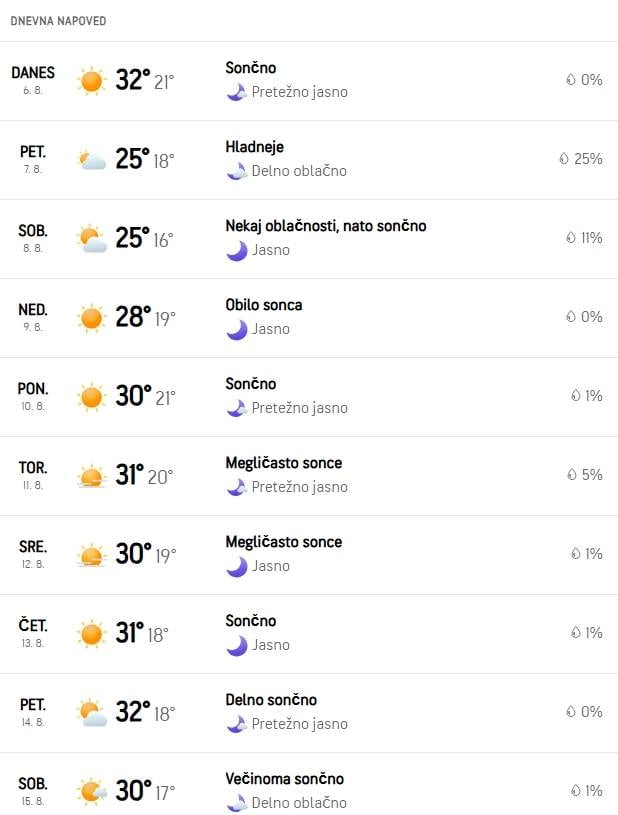Click the 5% precipitation value on Tor.
Screen dimensions: 618x815
pyautogui.click(x=591, y=475)
